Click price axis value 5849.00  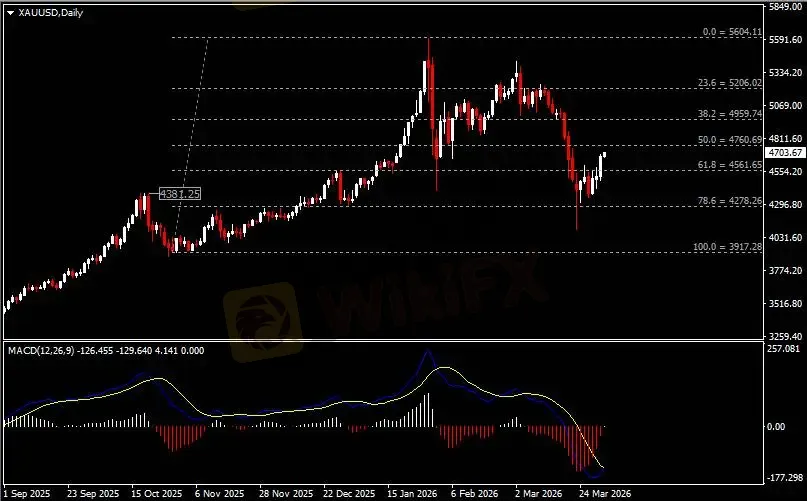click(785, 7)
